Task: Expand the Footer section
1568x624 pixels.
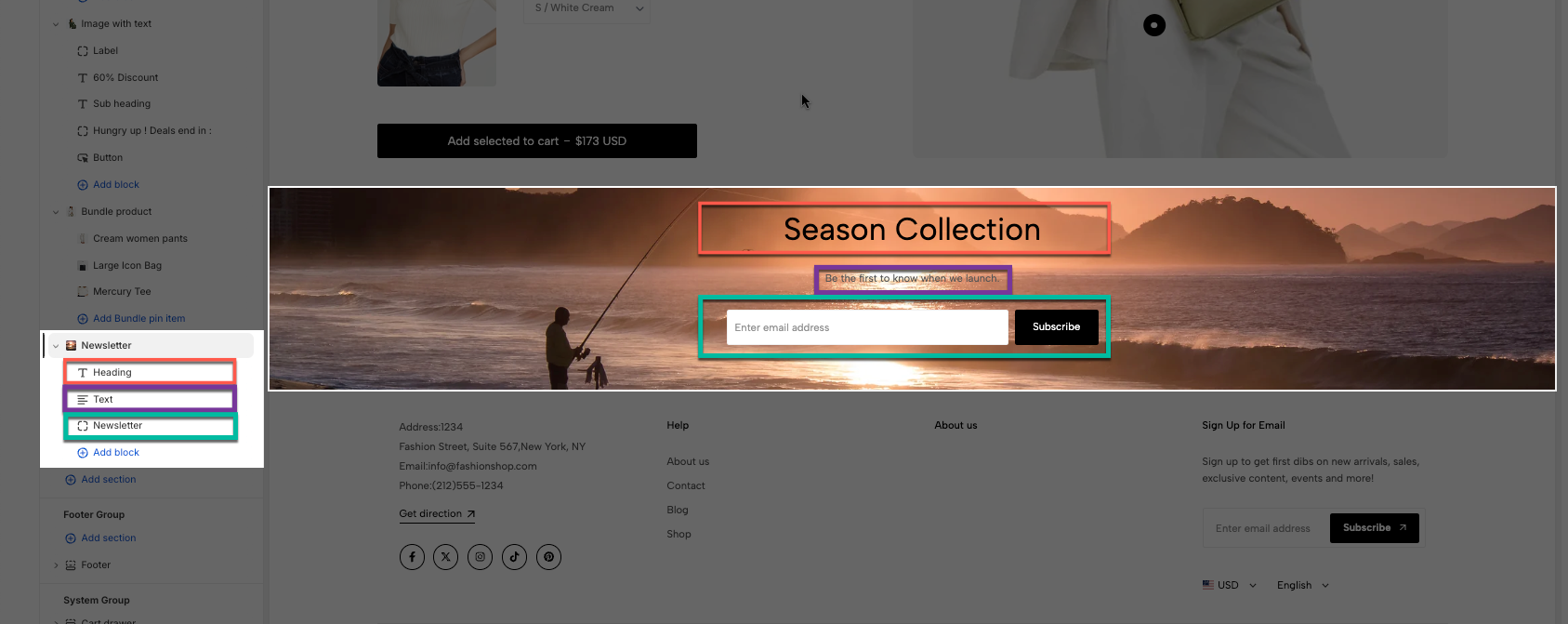Action: click(56, 565)
